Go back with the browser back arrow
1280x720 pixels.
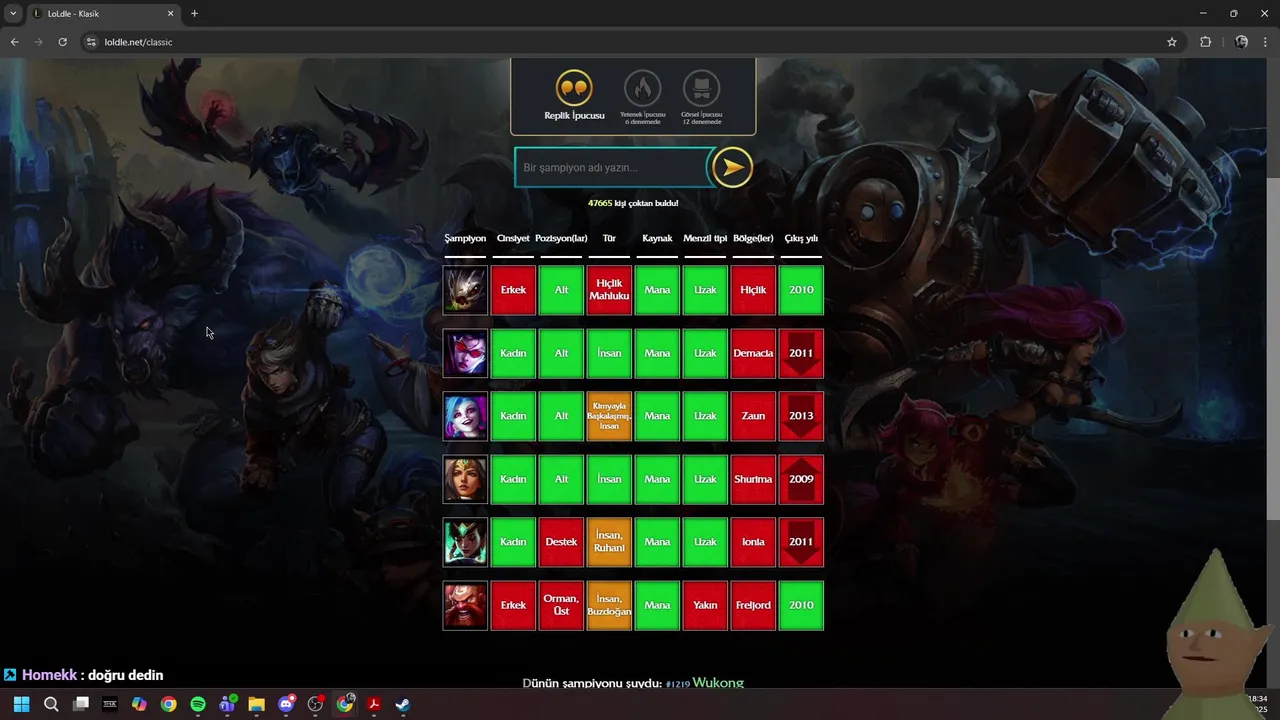(x=14, y=42)
